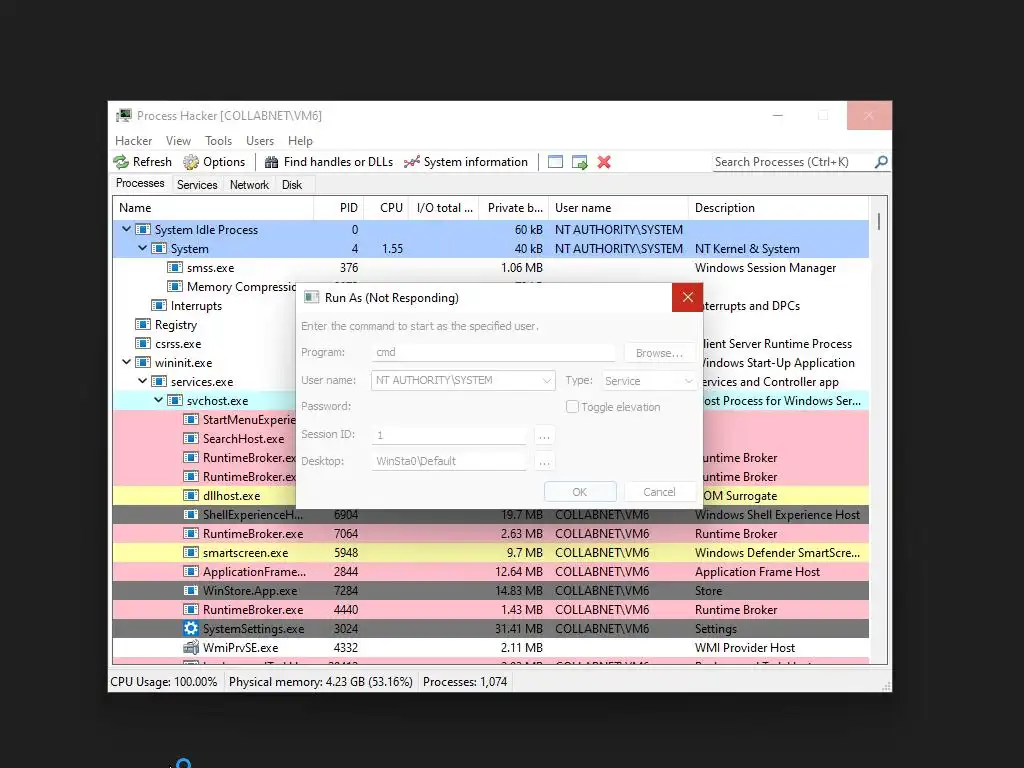Toggle the Toggle elevation checkbox
This screenshot has width=1024, height=768.
pos(572,407)
